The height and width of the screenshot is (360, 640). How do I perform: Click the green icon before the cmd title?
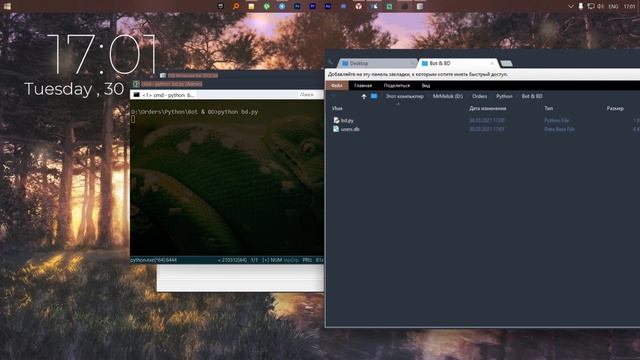(x=136, y=84)
